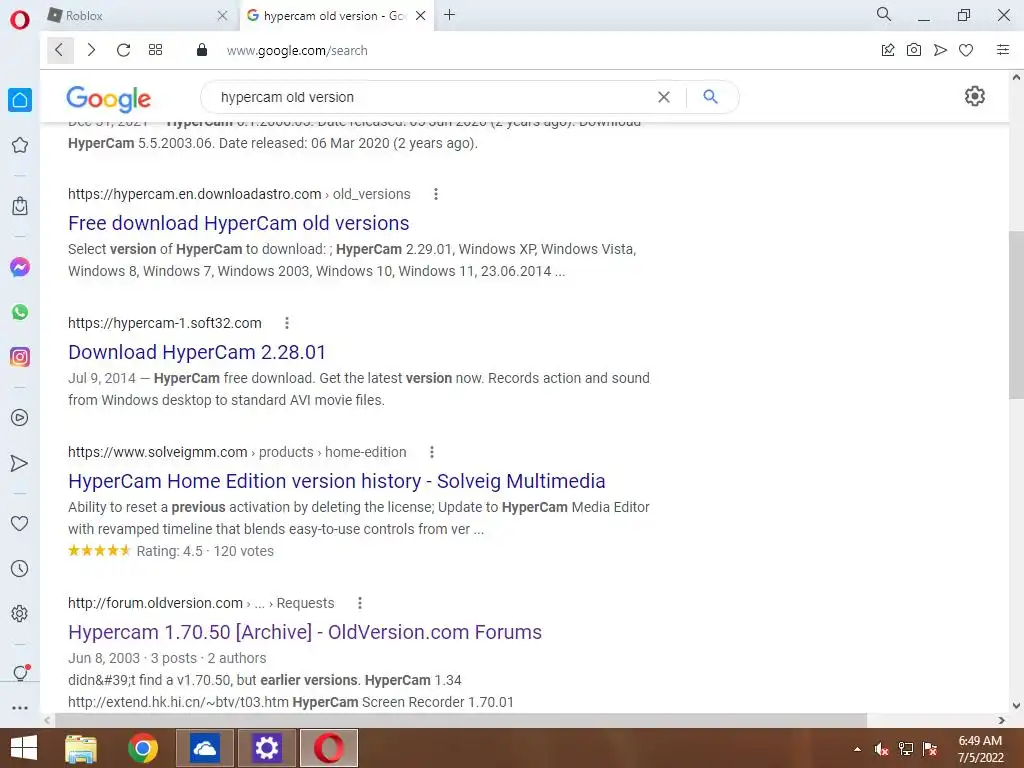
Task: Open Instagram in the Opera sidebar
Action: pyautogui.click(x=20, y=357)
